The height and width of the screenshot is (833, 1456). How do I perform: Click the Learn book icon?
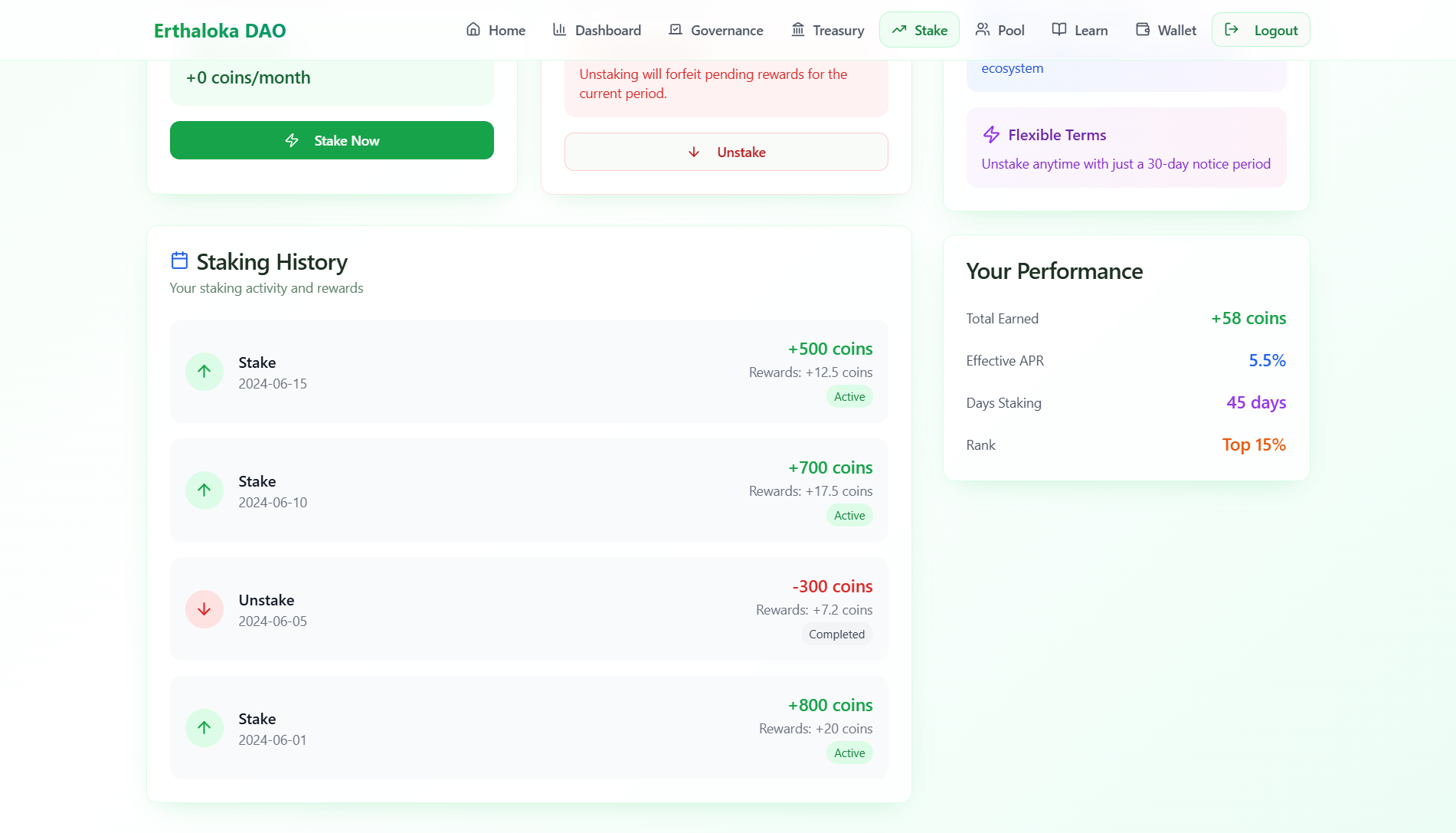[1059, 30]
